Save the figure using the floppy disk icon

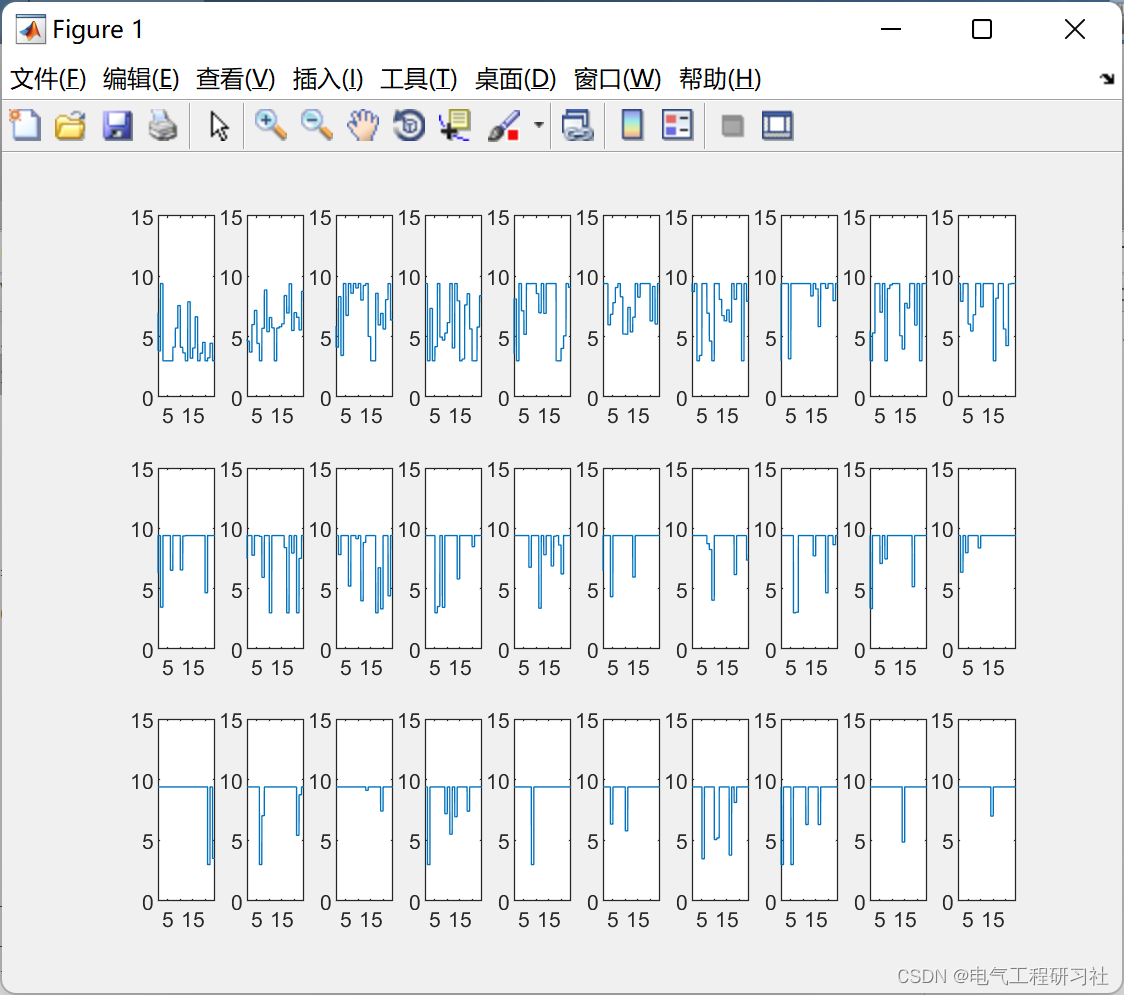(x=117, y=126)
